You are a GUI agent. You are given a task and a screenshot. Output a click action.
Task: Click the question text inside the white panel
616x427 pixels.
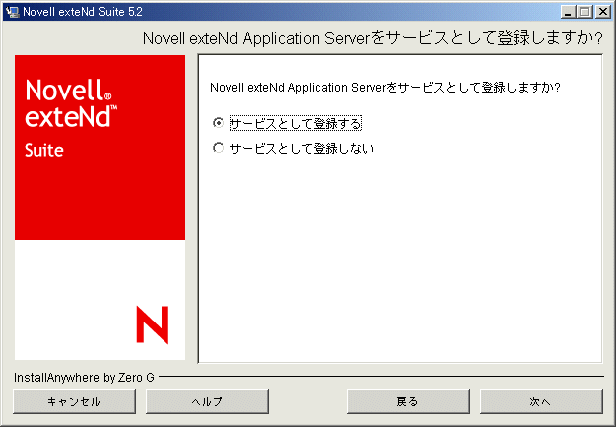pos(385,88)
